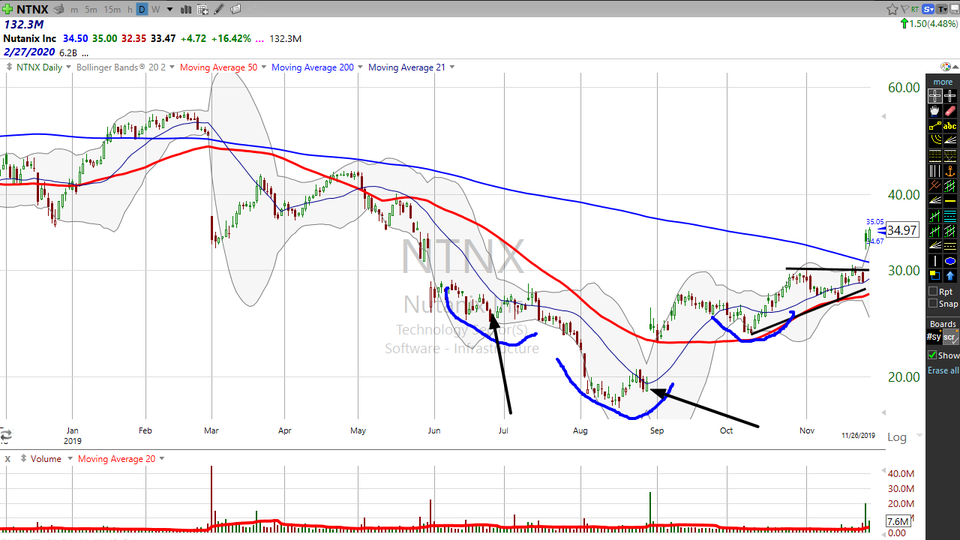960x540 pixels.
Task: Click the pink ellipsis in data row
Action: pos(260,39)
